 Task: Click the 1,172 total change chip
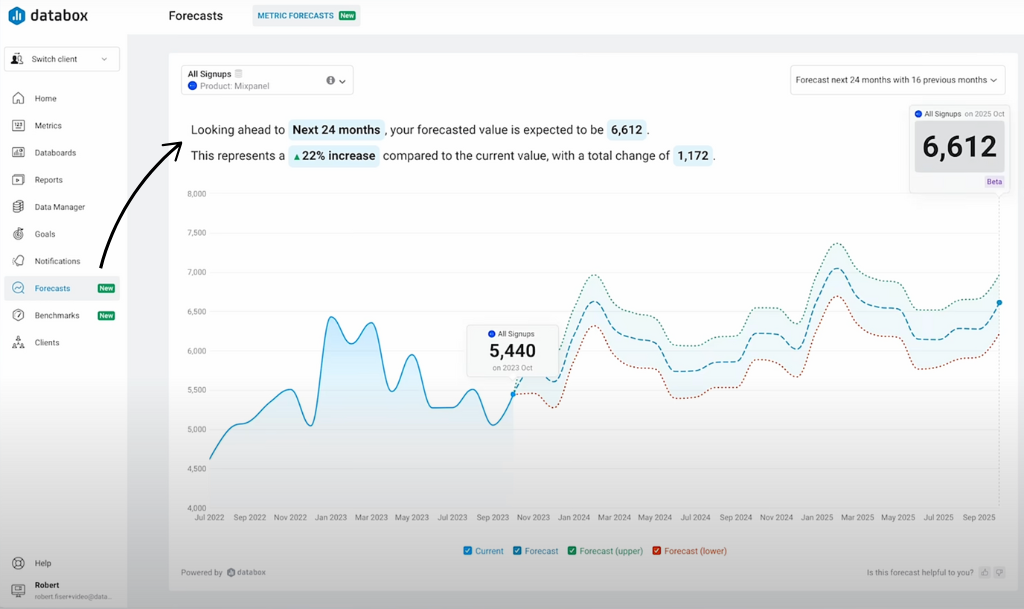tap(693, 156)
